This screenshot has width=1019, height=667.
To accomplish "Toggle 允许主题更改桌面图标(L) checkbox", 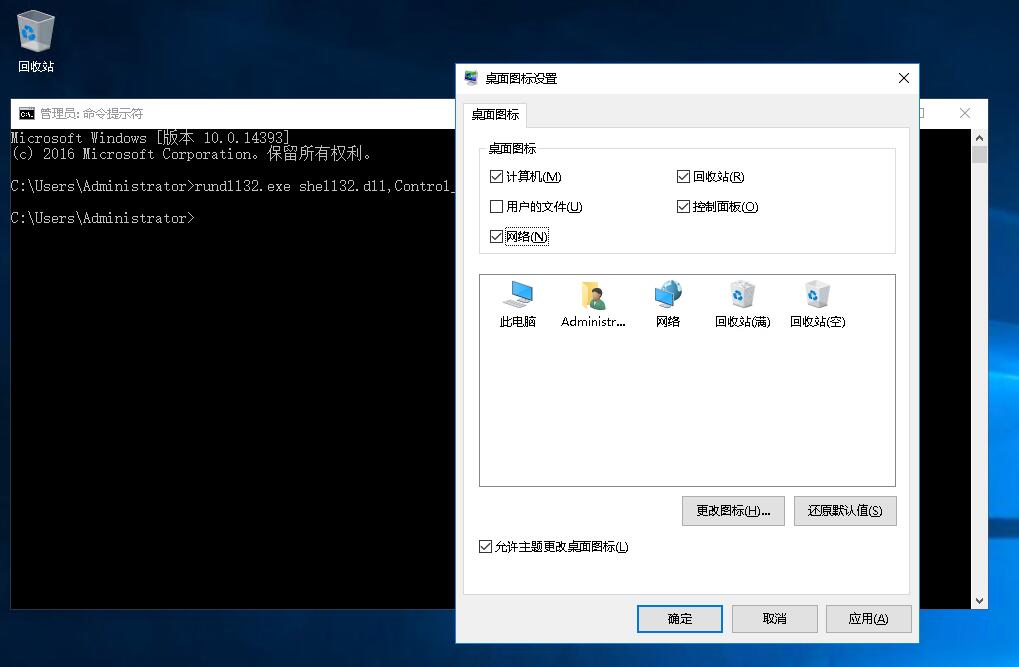I will pos(485,547).
